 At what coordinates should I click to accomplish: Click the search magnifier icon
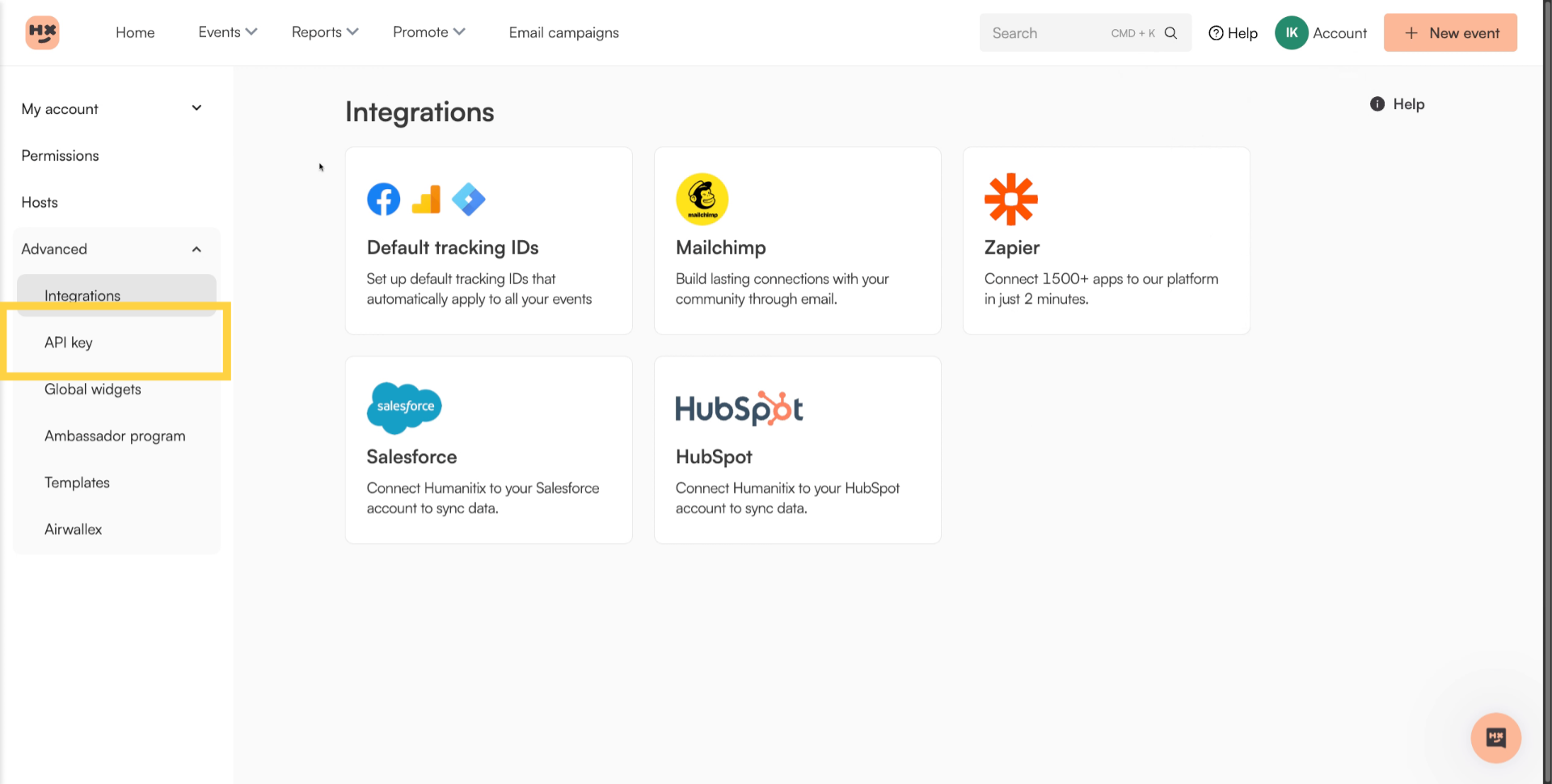[x=1170, y=33]
